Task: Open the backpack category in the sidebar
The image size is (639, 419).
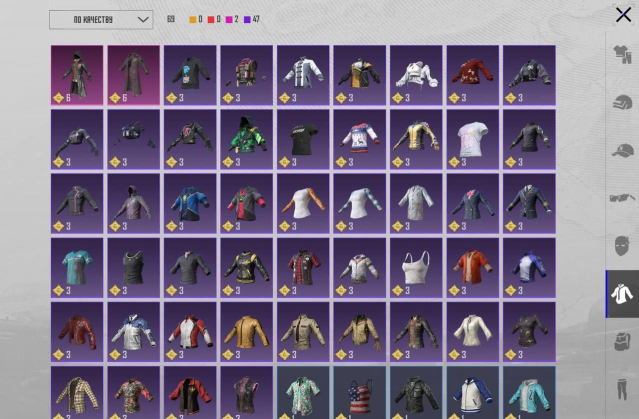Action: 622,342
